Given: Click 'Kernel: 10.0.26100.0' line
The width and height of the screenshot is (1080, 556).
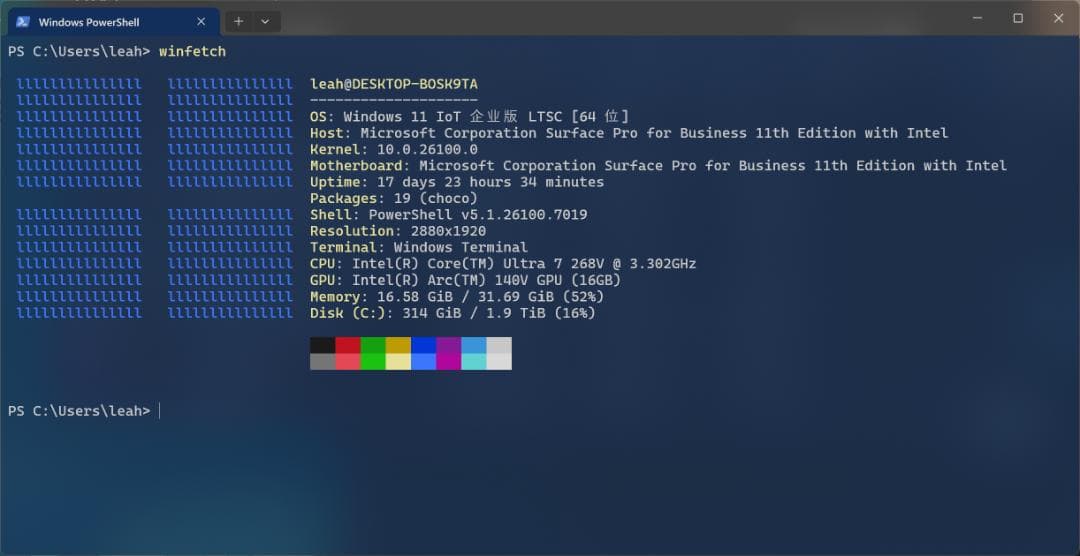Looking at the screenshot, I should coord(394,150).
